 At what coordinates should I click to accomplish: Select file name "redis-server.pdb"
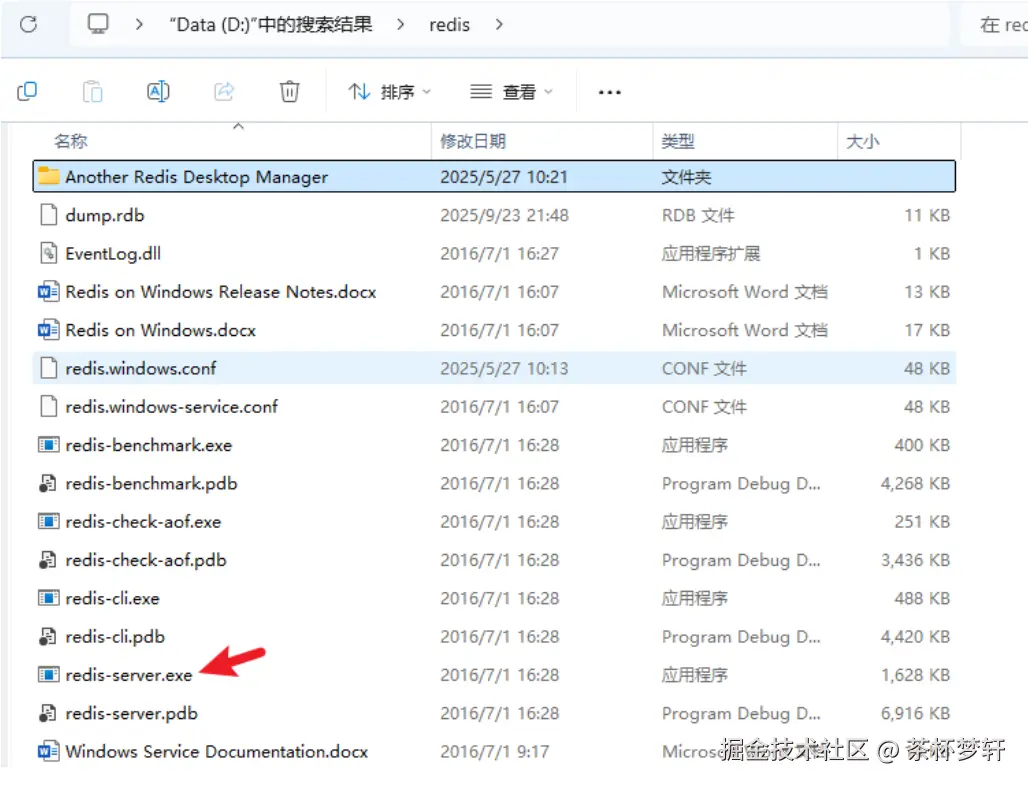pos(131,714)
